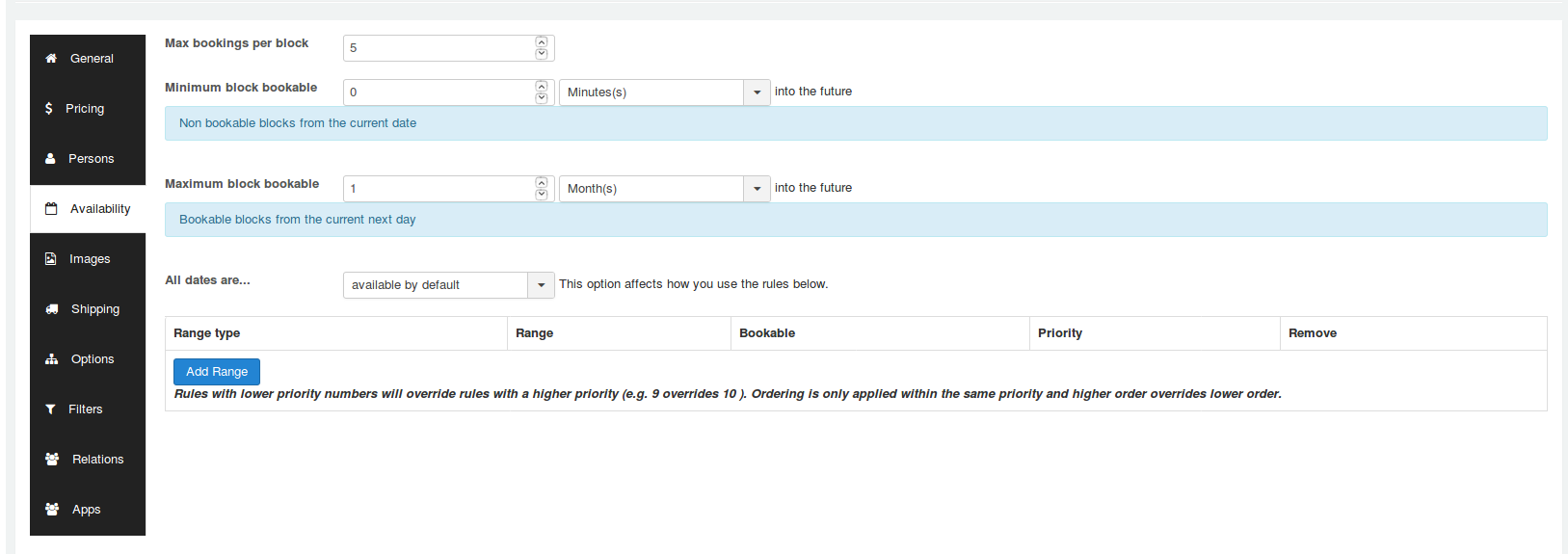Image resolution: width=1568 pixels, height=554 pixels.
Task: Decrease Minimum block bookable value
Action: [542, 98]
